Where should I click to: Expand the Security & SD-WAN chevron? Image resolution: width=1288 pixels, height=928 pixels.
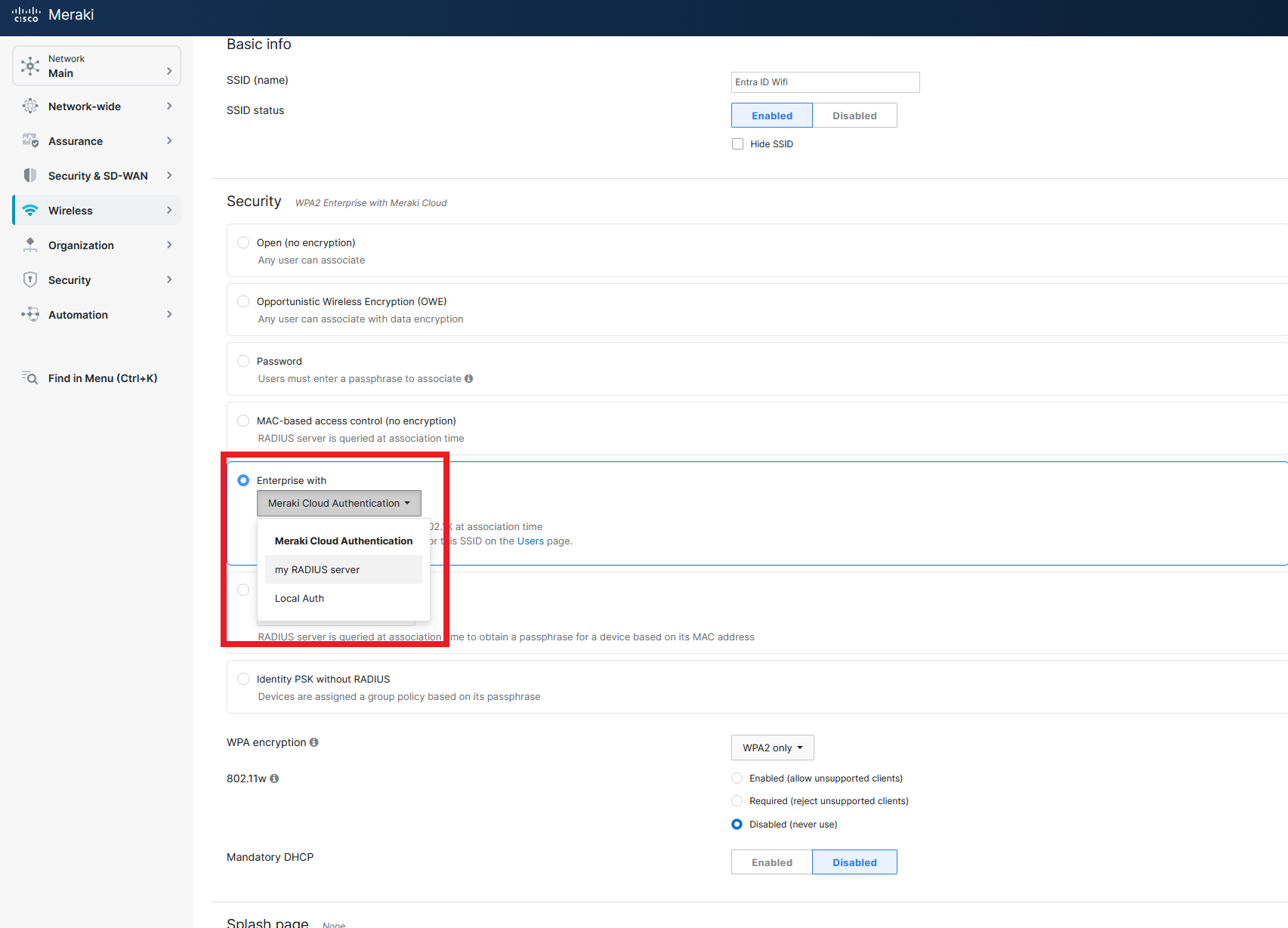click(x=169, y=176)
